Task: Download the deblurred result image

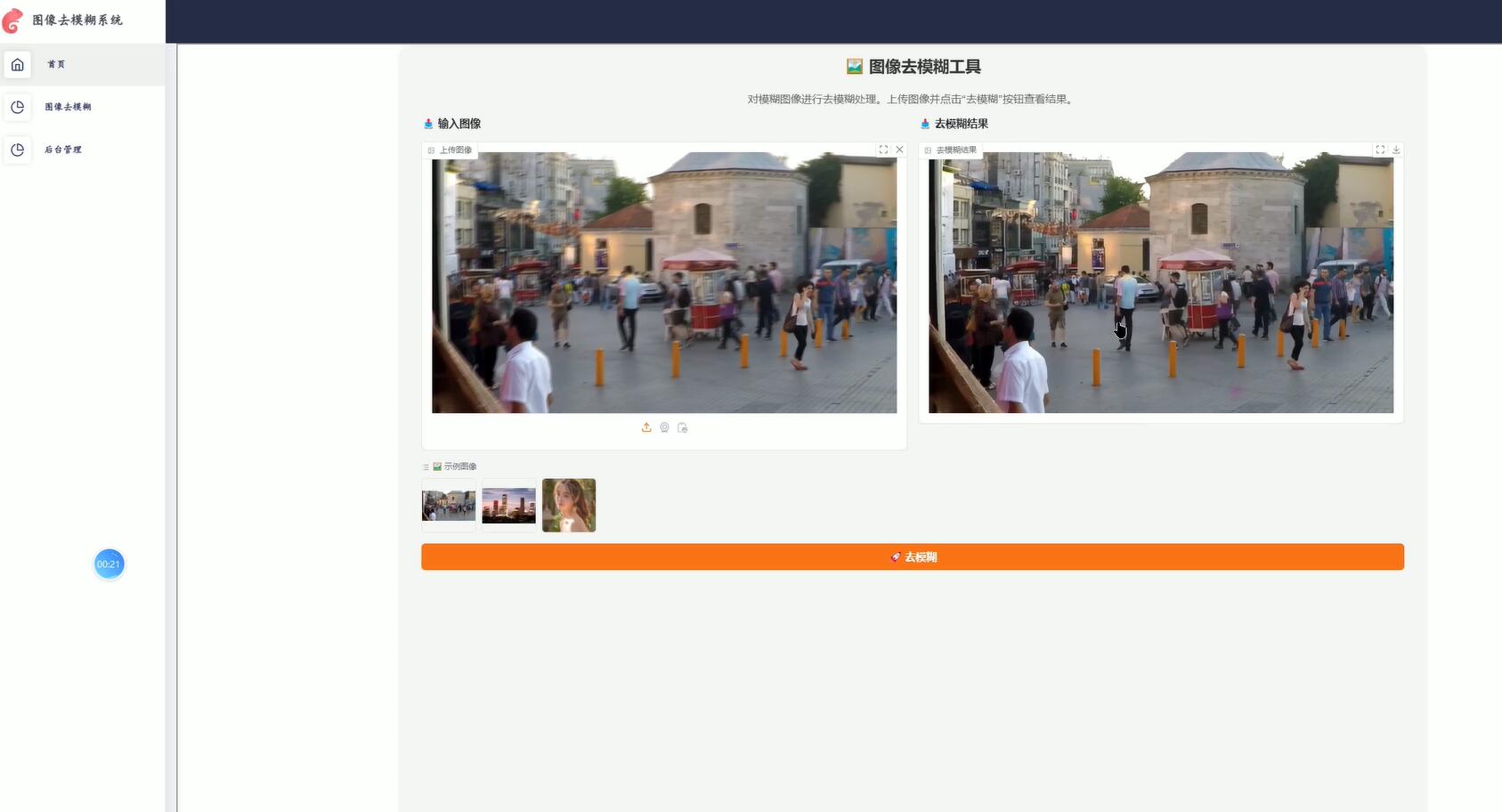Action: 1396,150
